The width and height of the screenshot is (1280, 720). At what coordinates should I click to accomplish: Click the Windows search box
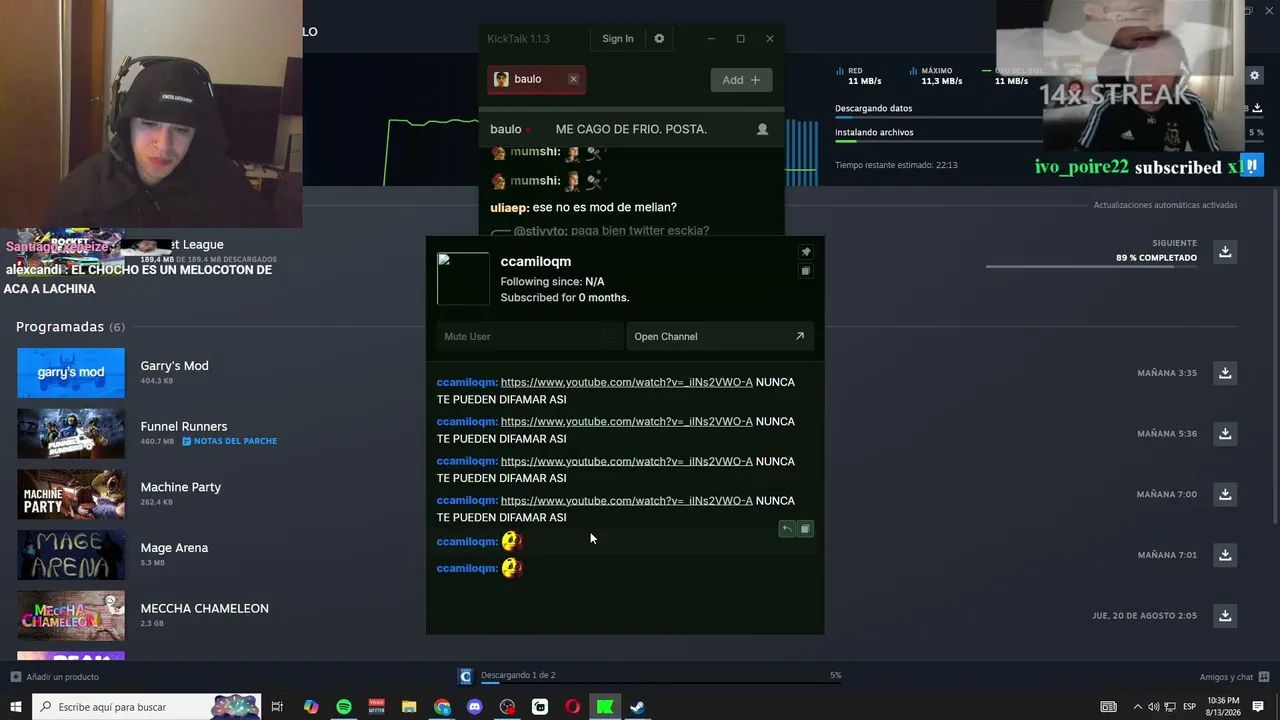pos(147,707)
